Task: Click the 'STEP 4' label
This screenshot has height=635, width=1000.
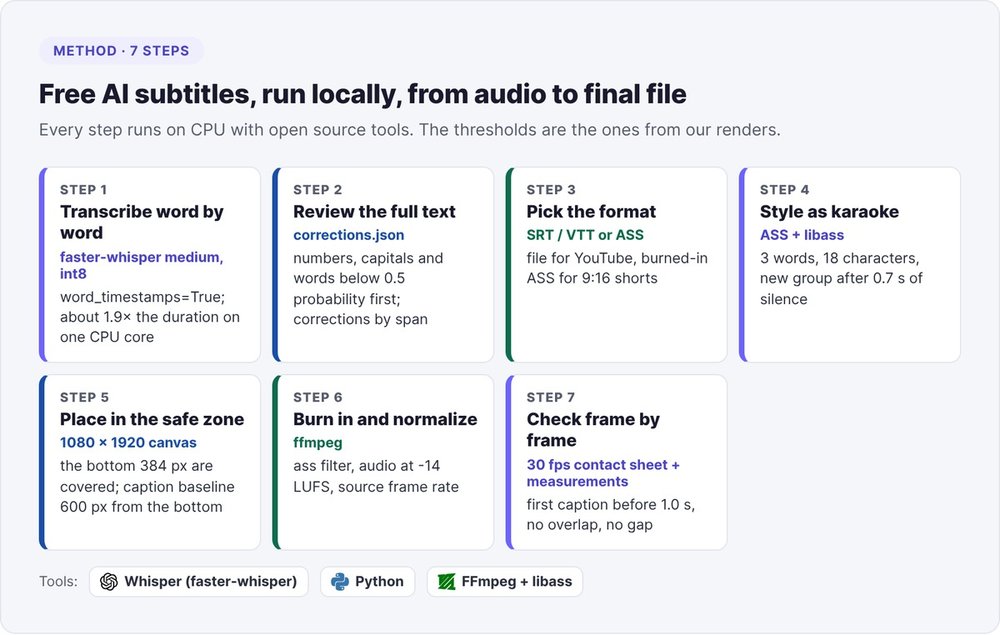Action: pyautogui.click(x=784, y=190)
